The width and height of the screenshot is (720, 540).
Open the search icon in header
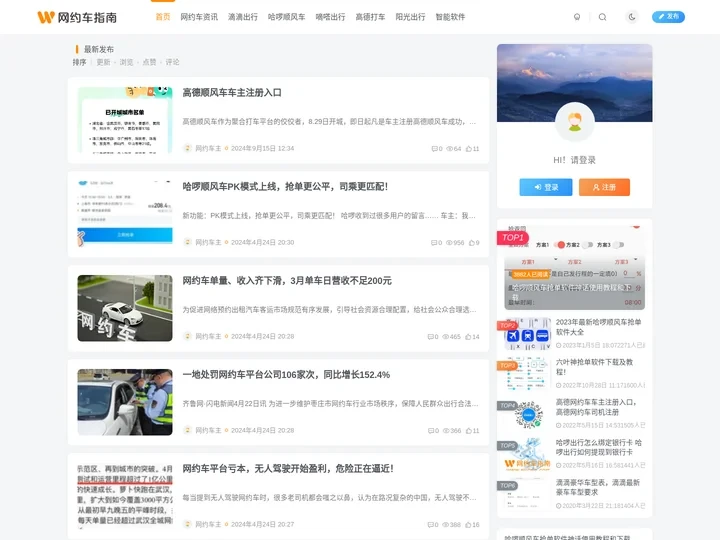[602, 17]
